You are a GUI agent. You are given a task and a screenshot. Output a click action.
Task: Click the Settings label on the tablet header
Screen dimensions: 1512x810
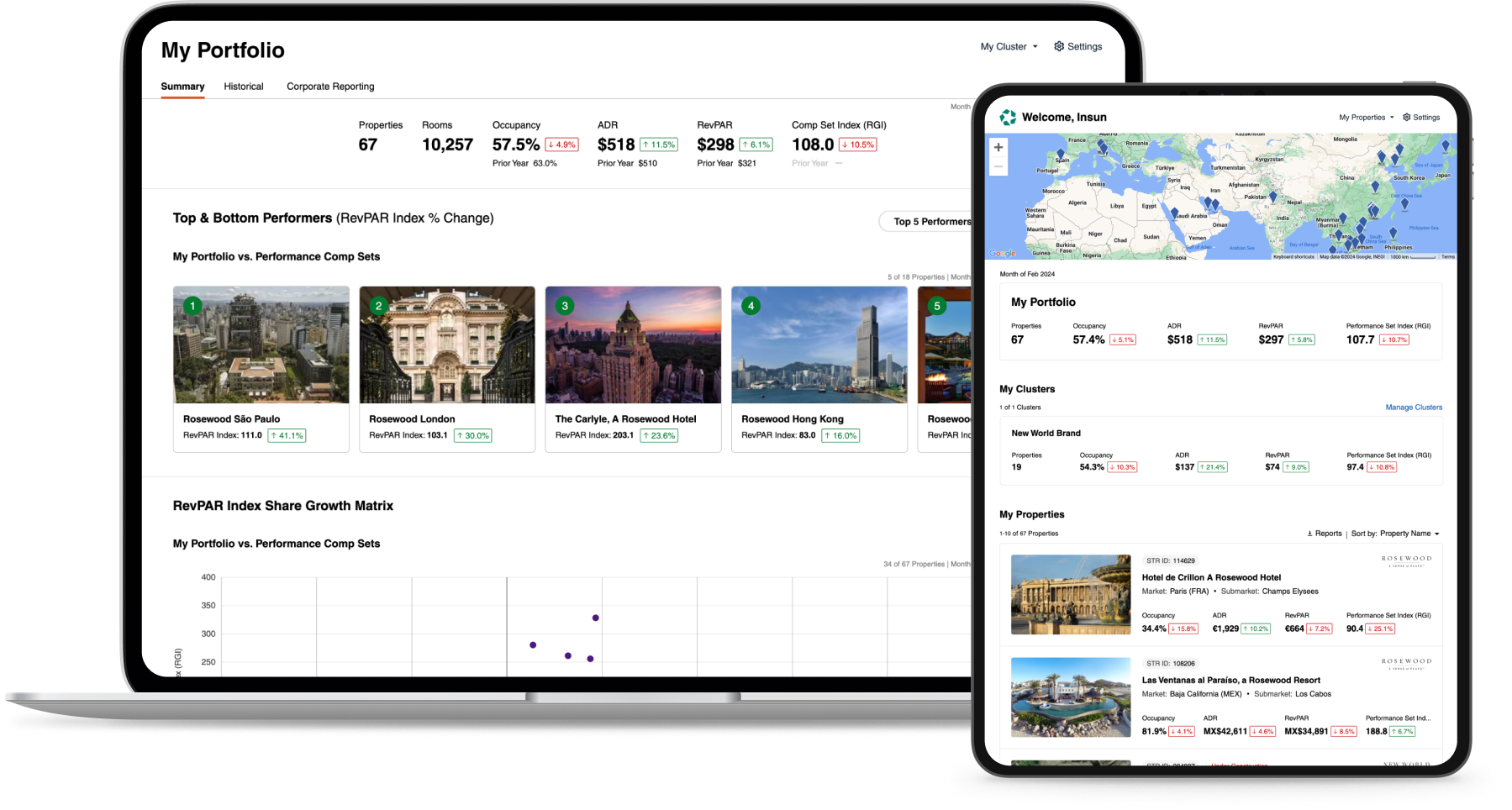(1426, 118)
